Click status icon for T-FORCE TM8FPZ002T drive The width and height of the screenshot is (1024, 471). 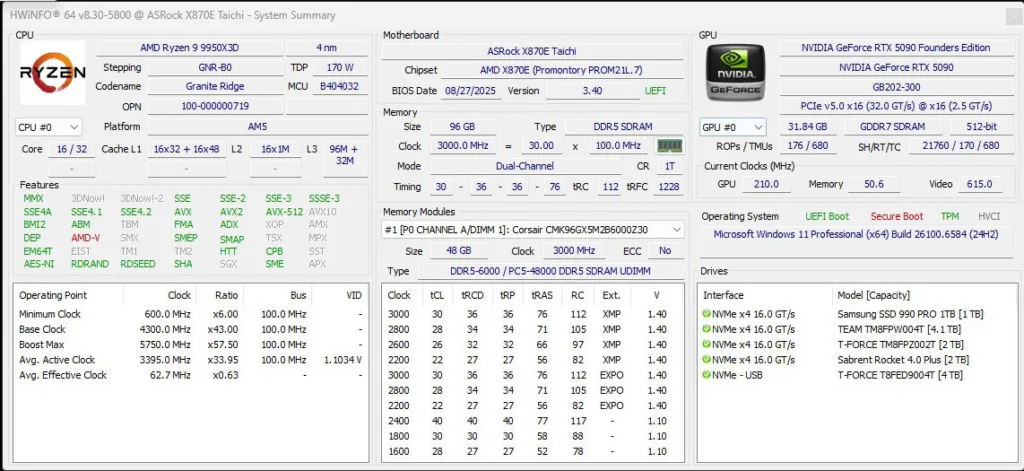(x=706, y=344)
